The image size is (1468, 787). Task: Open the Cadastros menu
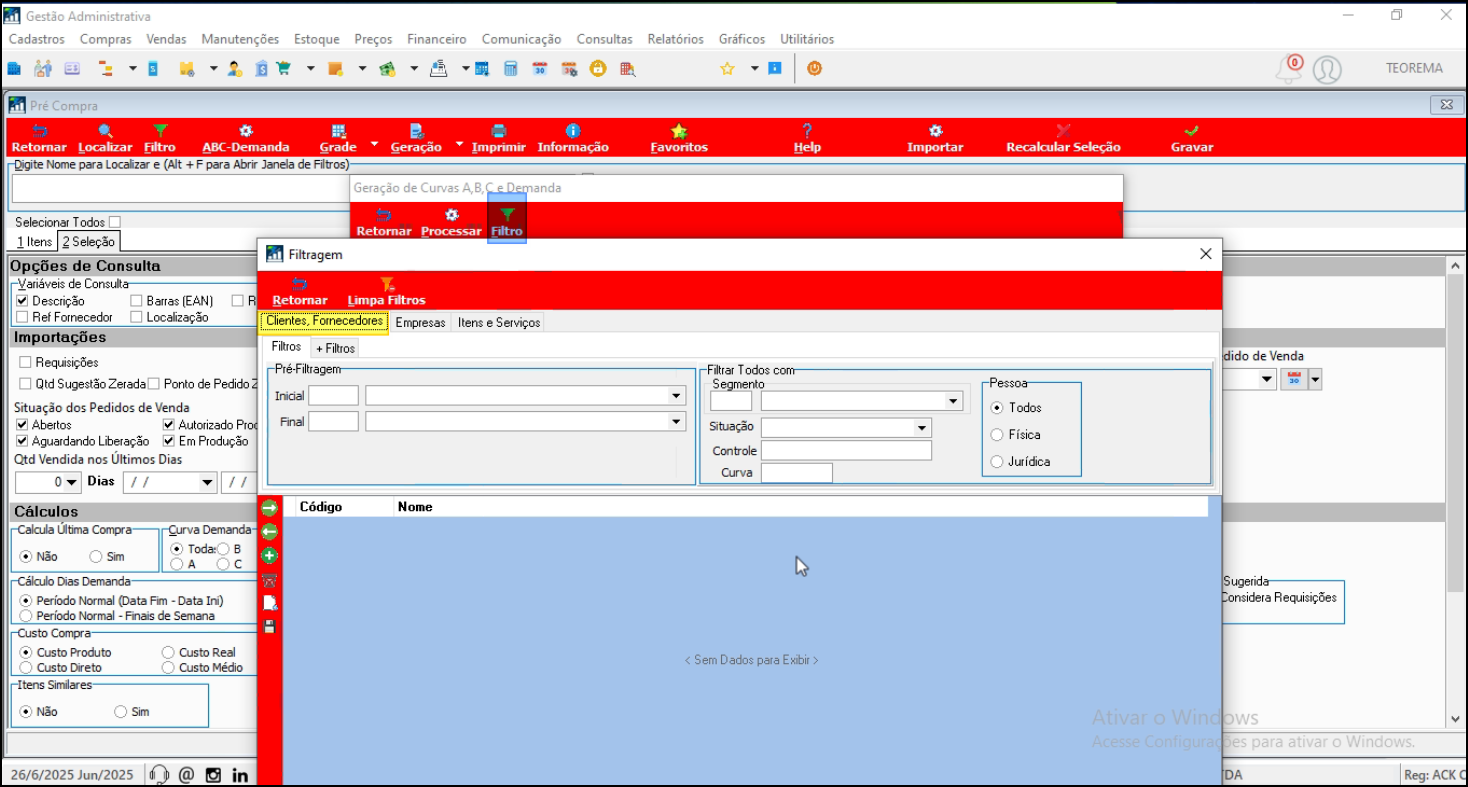click(37, 39)
